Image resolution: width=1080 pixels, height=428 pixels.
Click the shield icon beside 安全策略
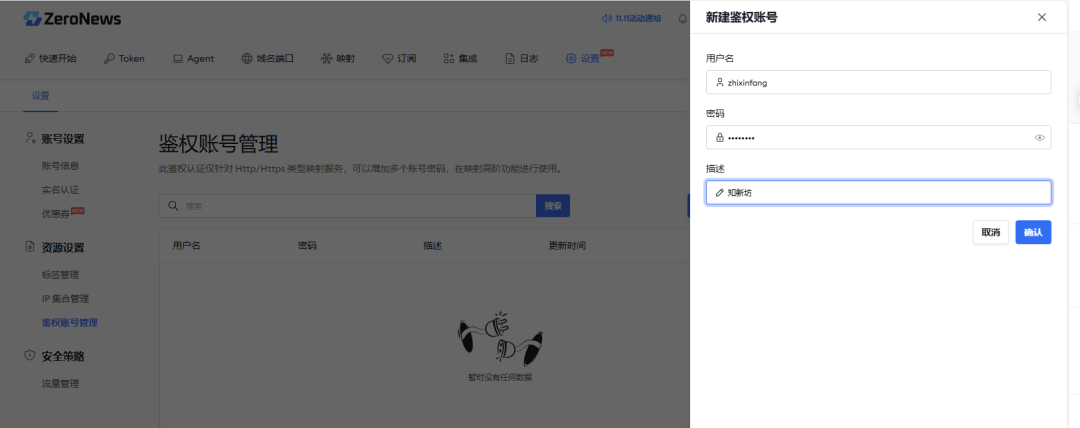click(30, 356)
